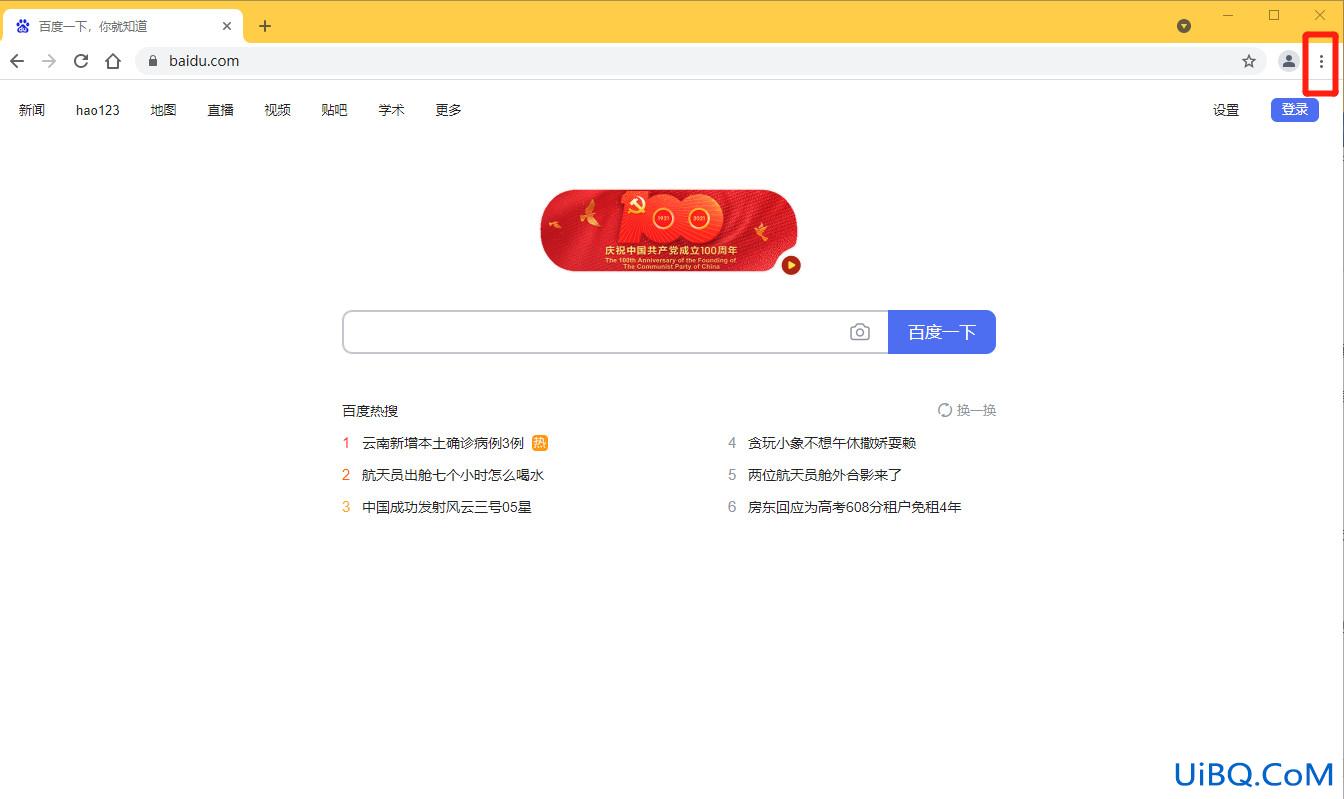Open hot search 云南新增本土确诊病例3例

tap(443, 443)
